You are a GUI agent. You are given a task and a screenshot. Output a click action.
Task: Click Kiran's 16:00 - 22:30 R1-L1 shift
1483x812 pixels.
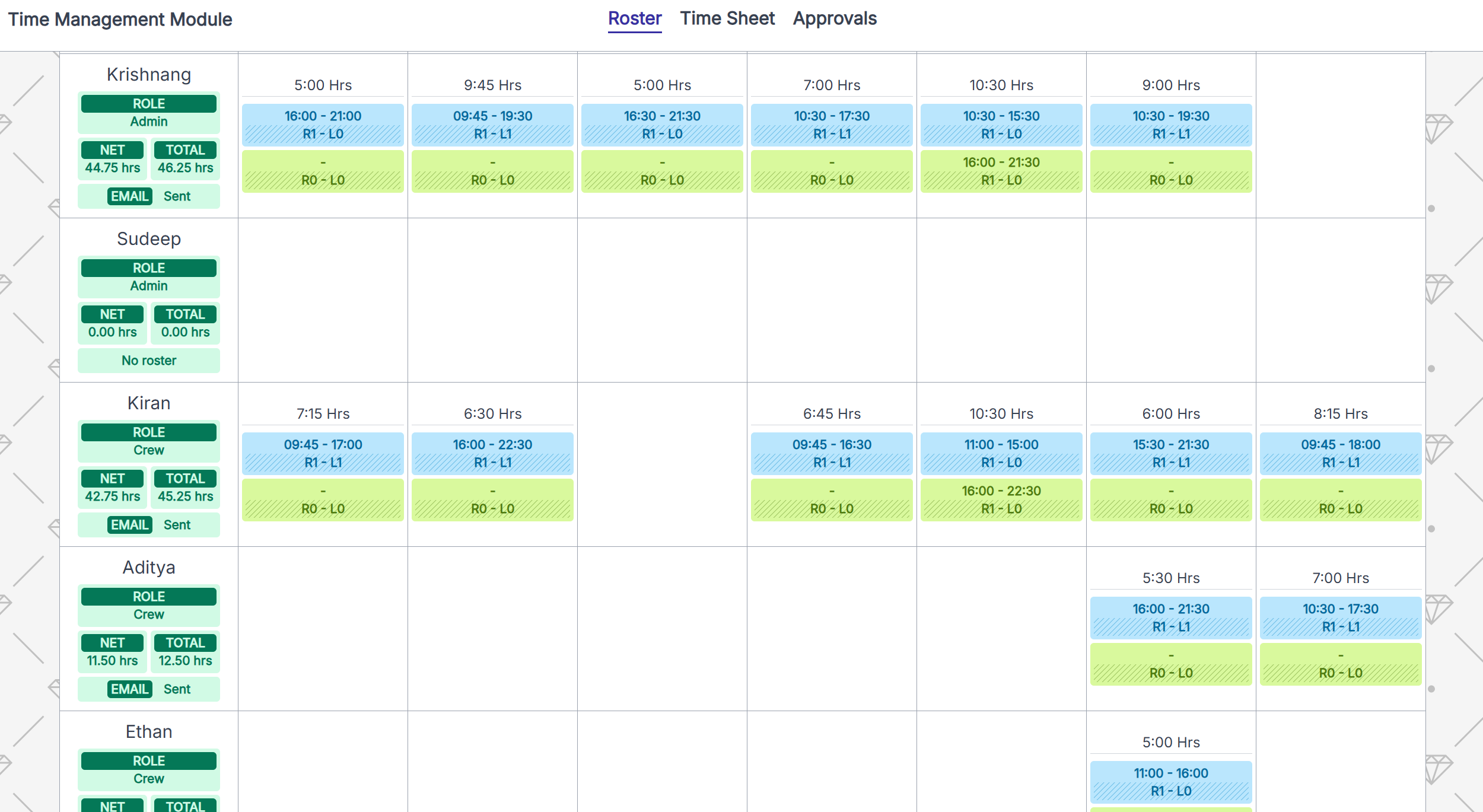492,453
